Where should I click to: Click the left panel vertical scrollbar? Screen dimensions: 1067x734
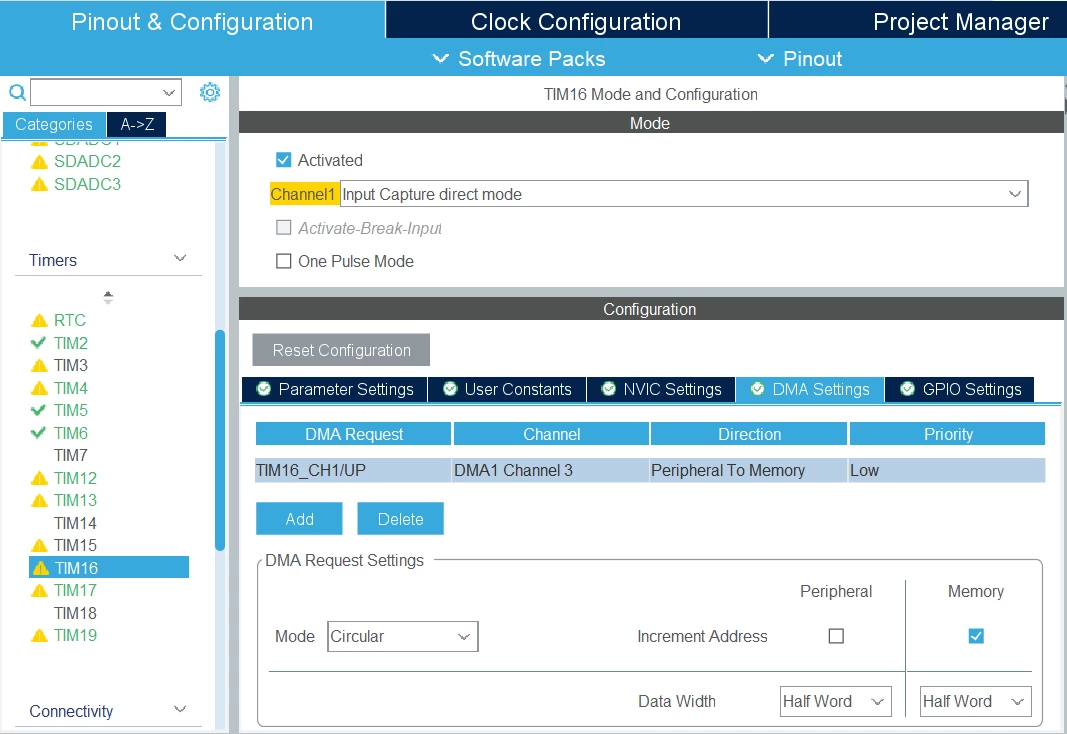[220, 440]
